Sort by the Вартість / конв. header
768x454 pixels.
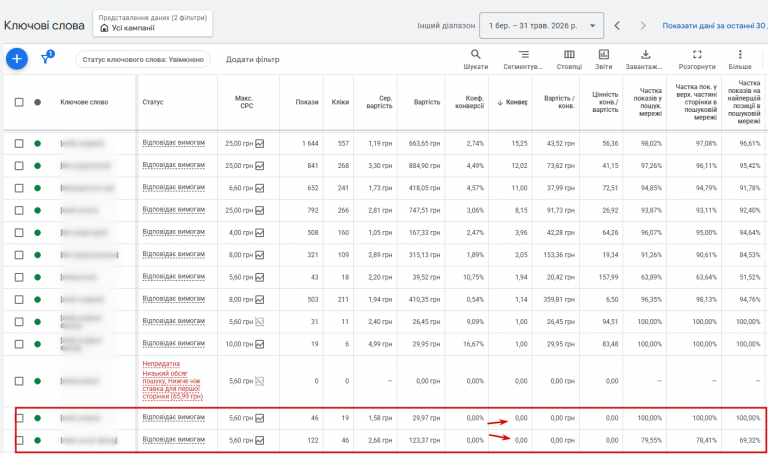(559, 102)
